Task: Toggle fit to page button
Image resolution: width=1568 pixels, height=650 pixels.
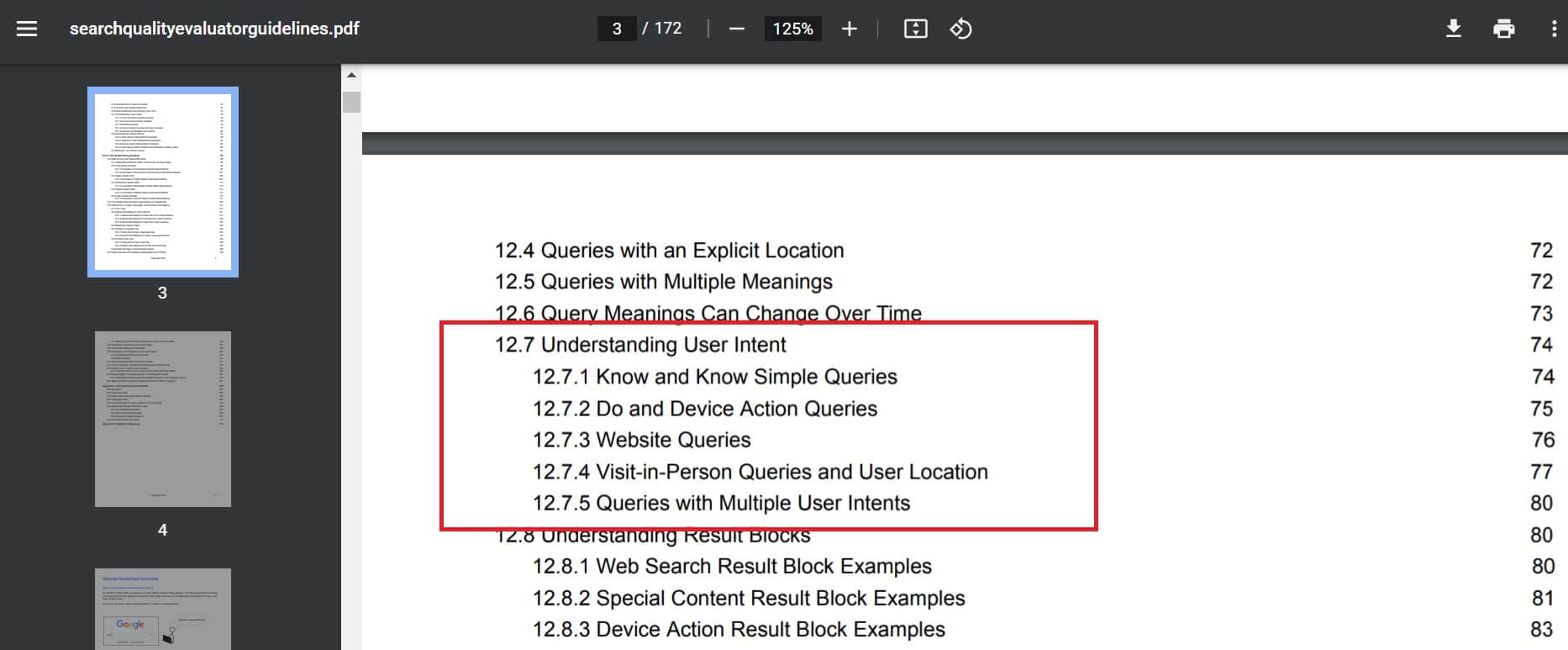Action: (x=915, y=29)
